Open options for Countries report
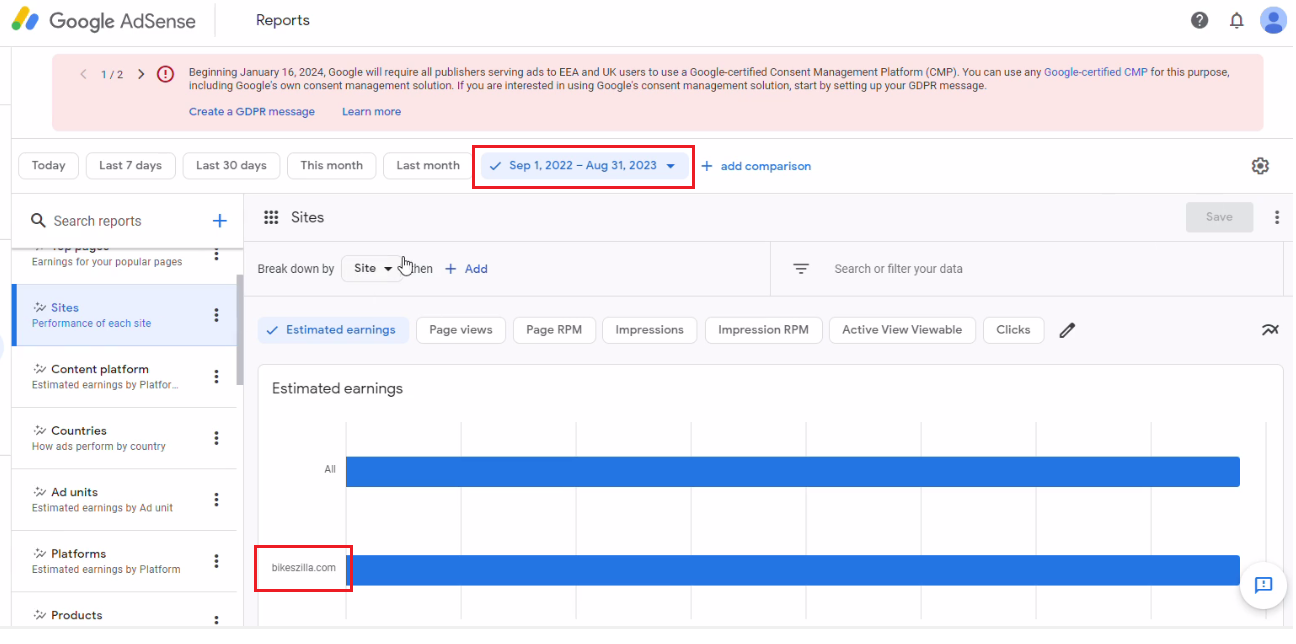Screen dimensions: 1296x644 (x=216, y=438)
